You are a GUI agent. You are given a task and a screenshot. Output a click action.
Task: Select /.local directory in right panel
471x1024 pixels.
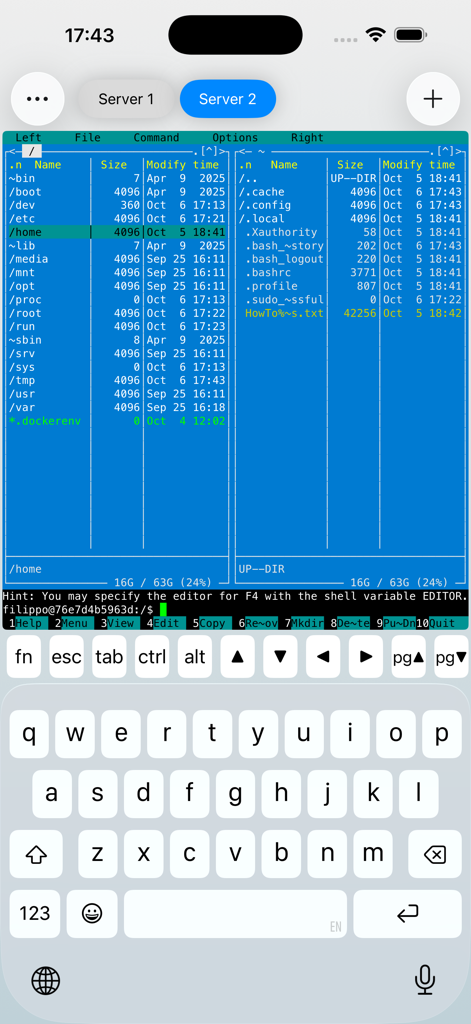350,218
